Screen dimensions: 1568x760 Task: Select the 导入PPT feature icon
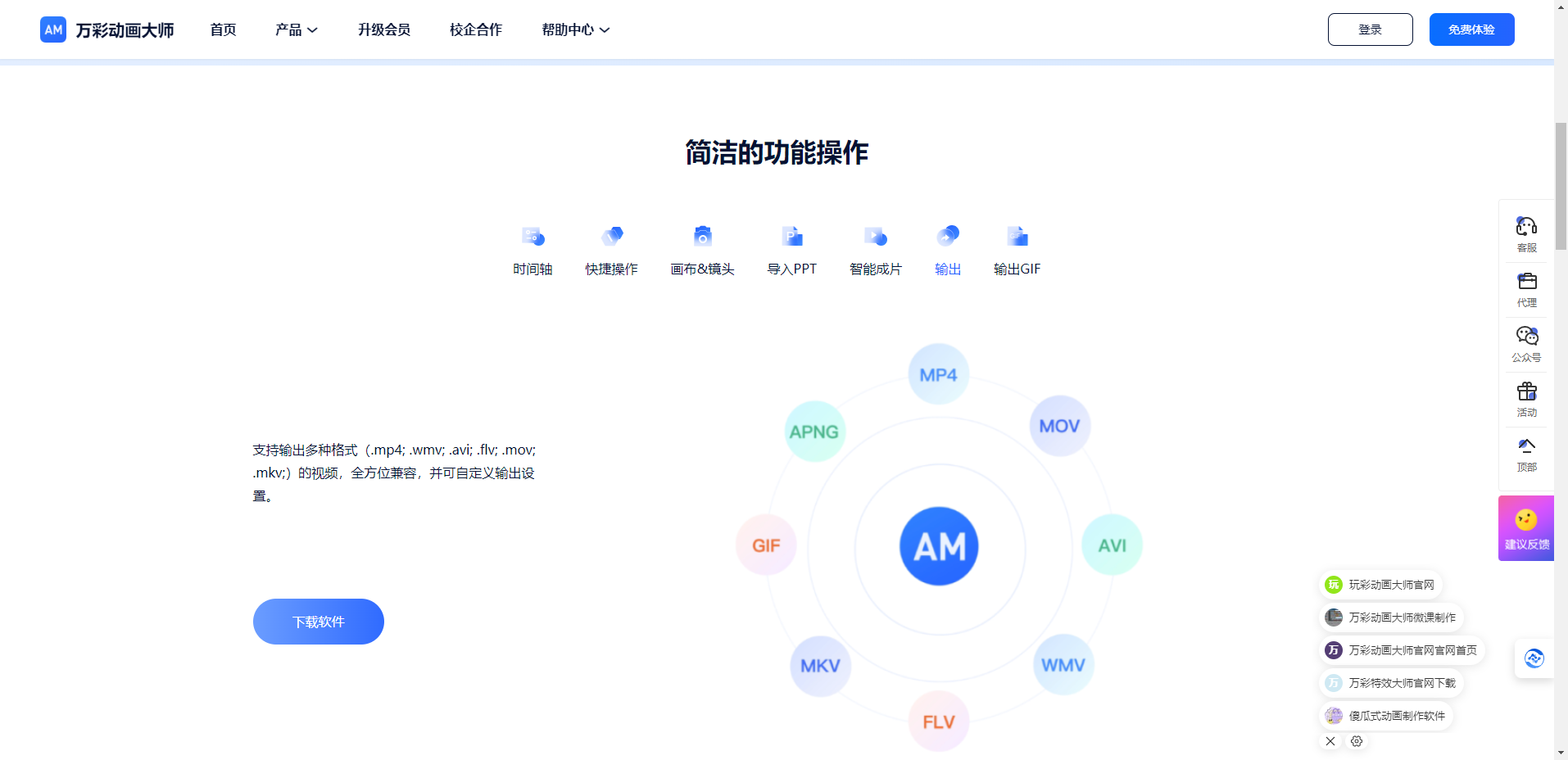(791, 247)
